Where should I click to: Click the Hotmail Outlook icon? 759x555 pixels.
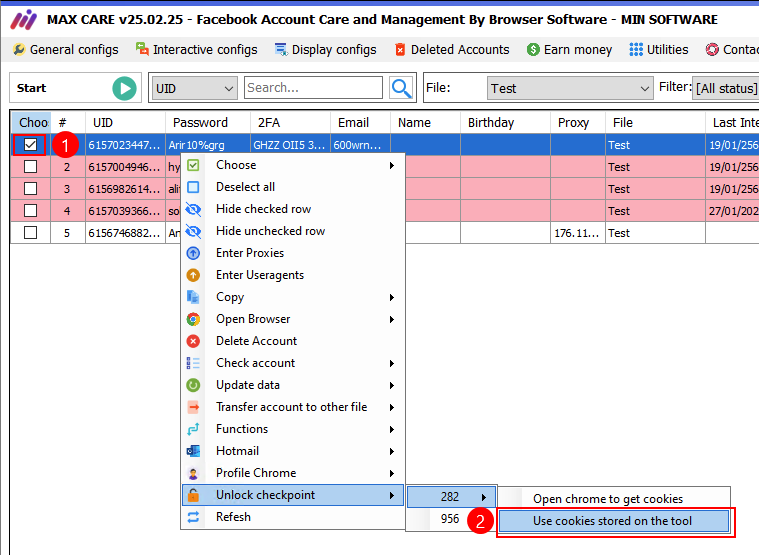point(193,451)
